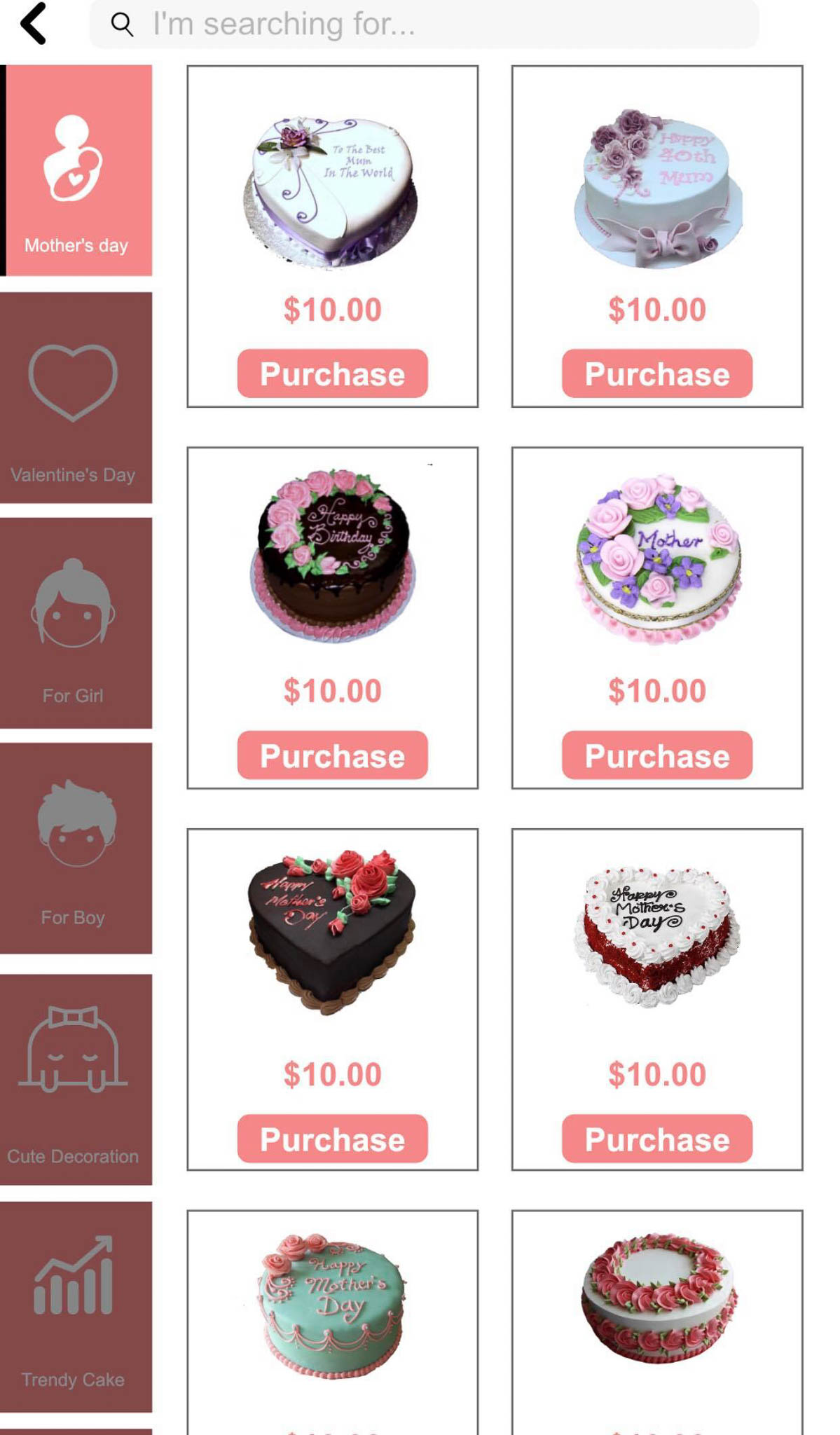Focus the "I'm searching for..." field

tap(424, 24)
